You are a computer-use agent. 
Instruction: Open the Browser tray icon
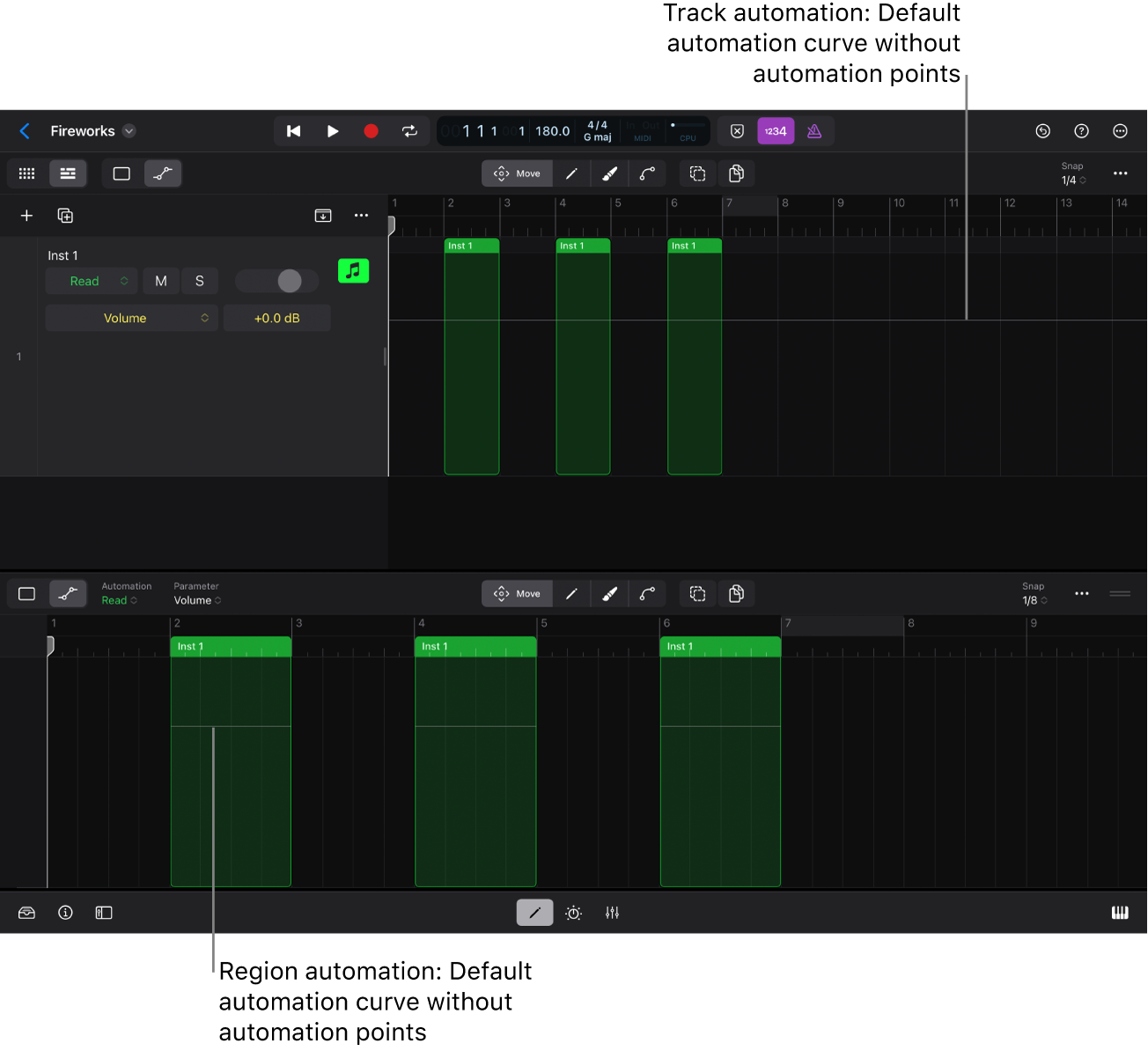click(27, 913)
